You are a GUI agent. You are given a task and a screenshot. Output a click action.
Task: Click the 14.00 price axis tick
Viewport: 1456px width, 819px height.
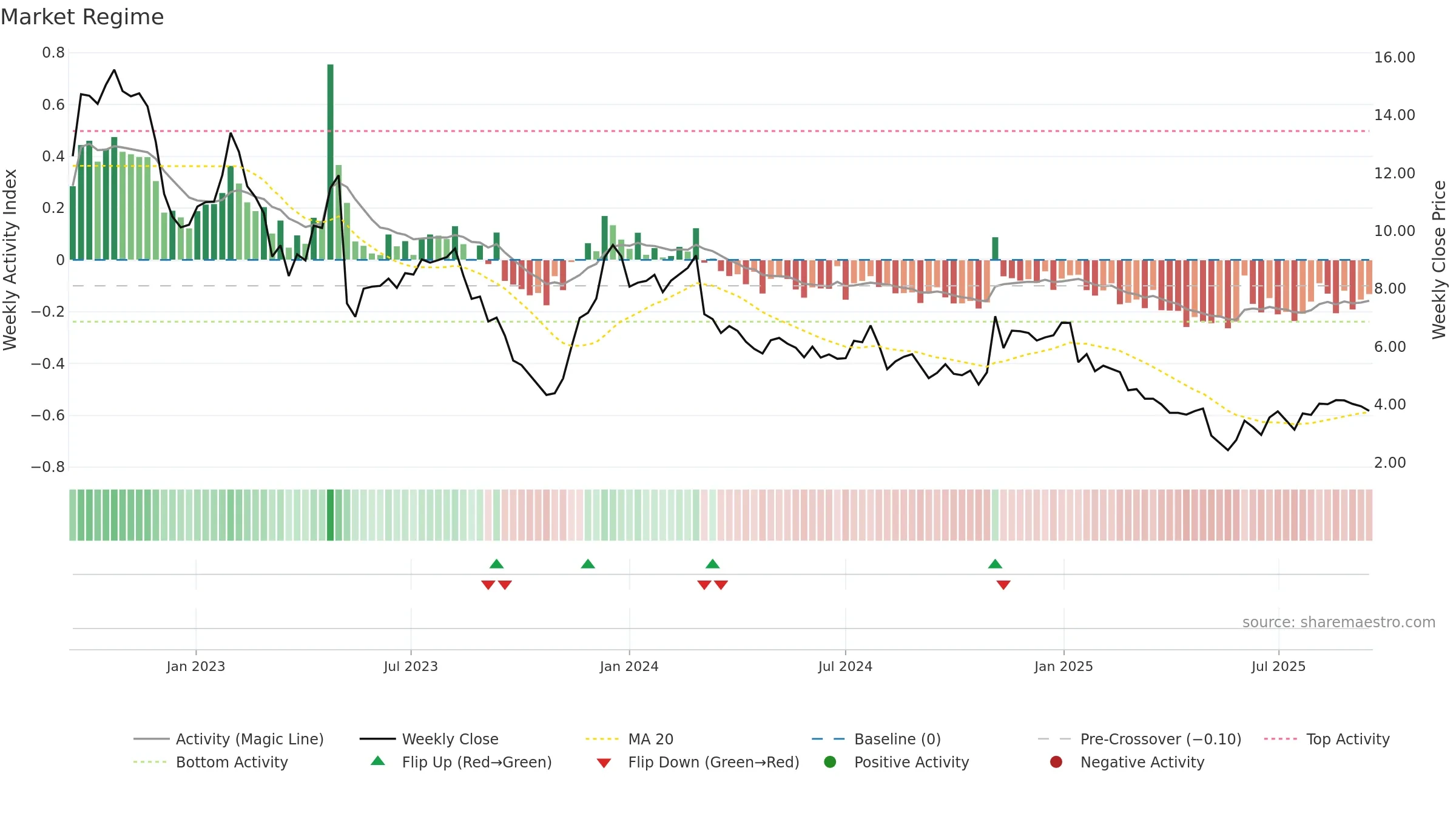coord(1395,115)
